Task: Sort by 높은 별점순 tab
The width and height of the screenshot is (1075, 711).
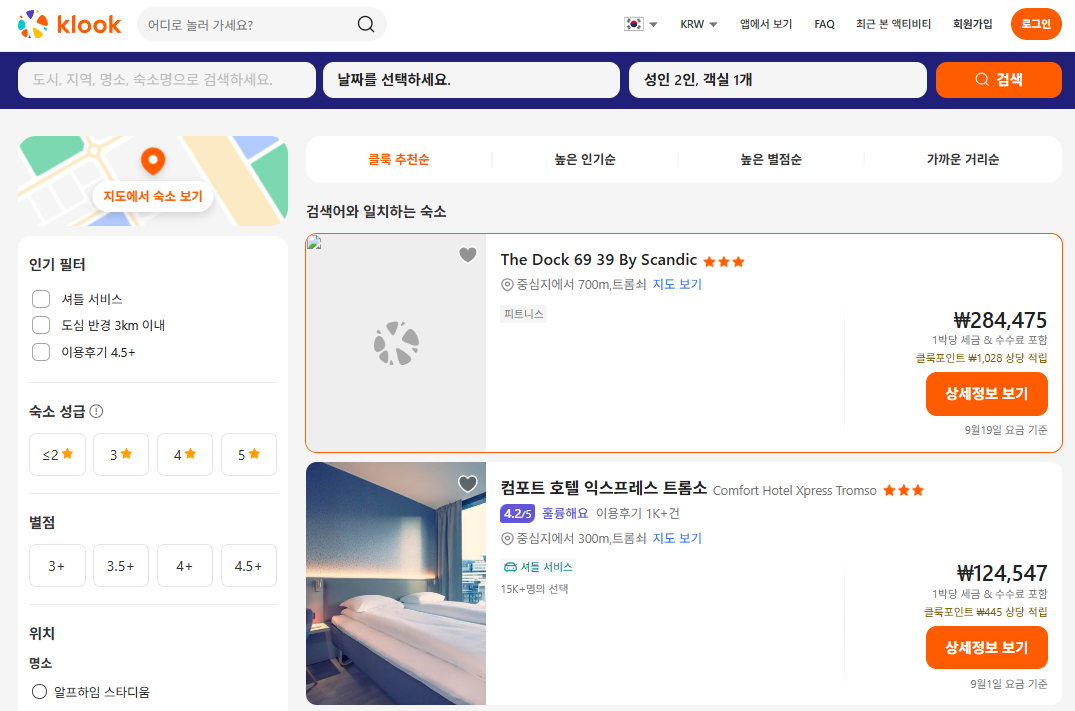Action: tap(771, 159)
